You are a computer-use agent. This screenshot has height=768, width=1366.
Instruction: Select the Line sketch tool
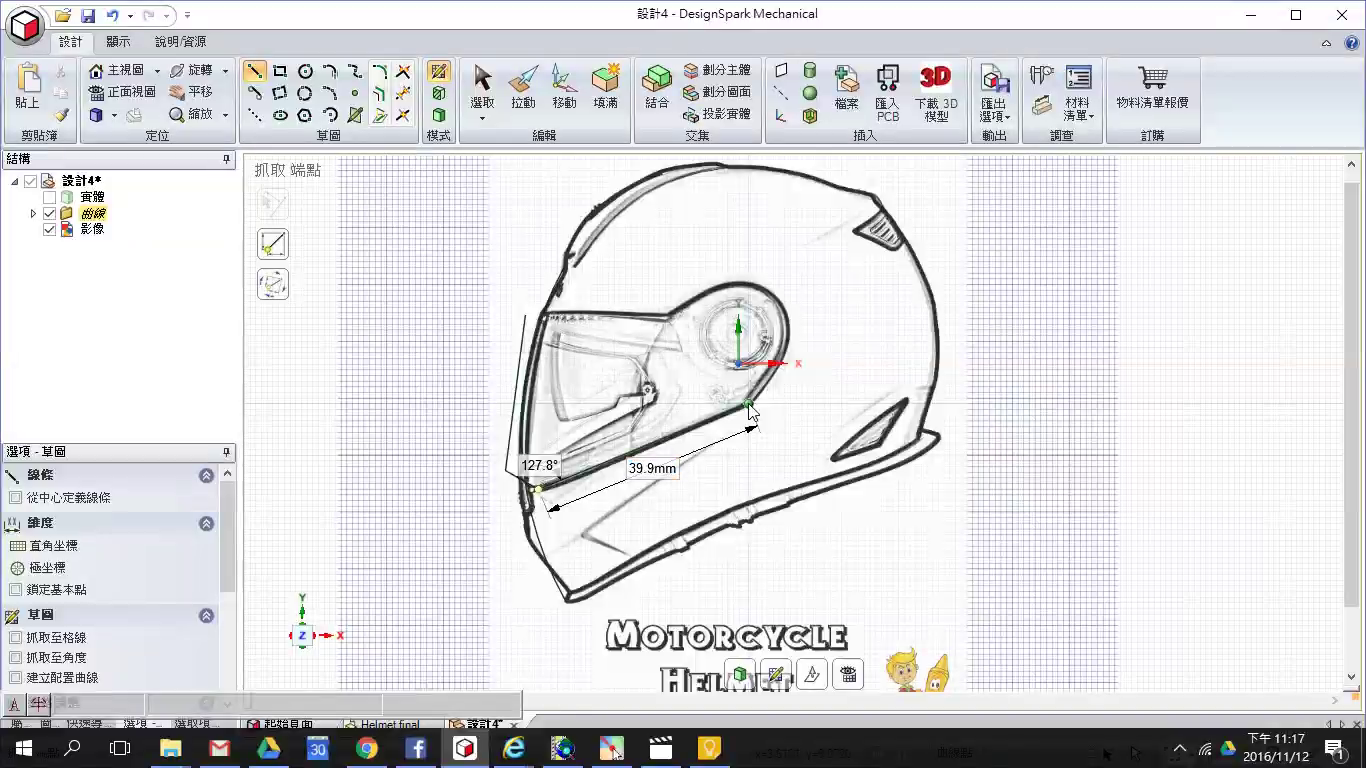[255, 71]
